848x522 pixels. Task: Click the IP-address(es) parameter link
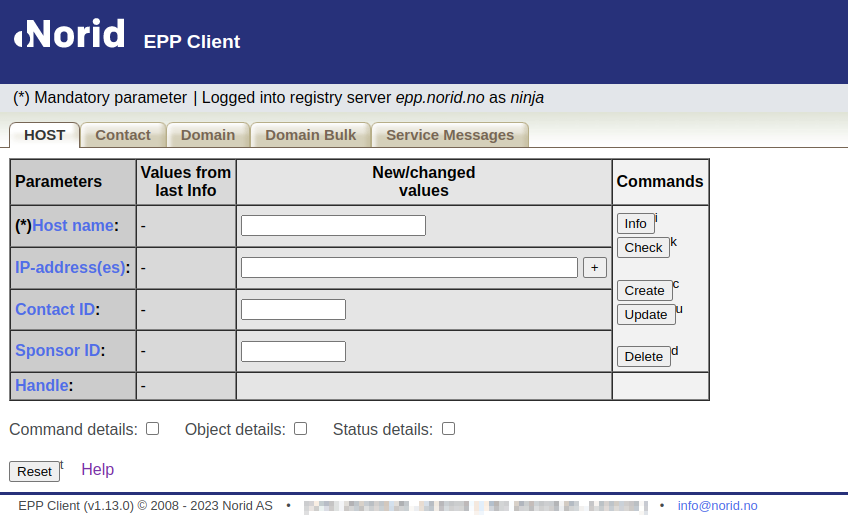[x=70, y=268]
